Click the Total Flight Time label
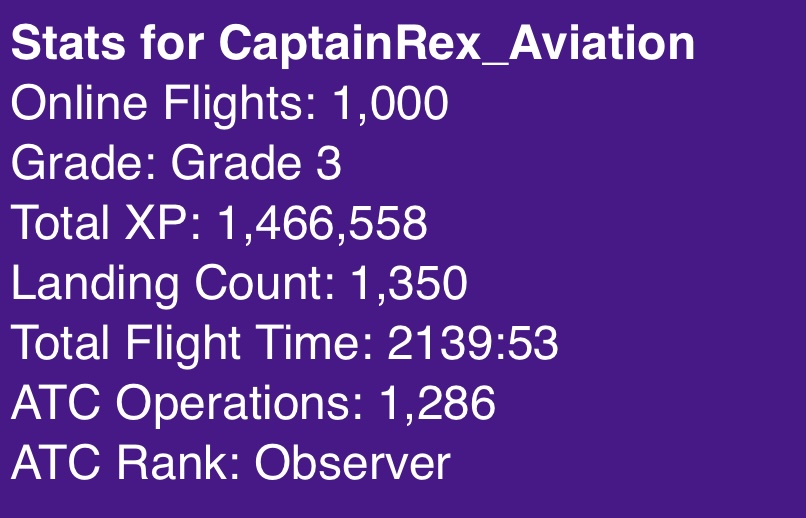 tap(192, 343)
